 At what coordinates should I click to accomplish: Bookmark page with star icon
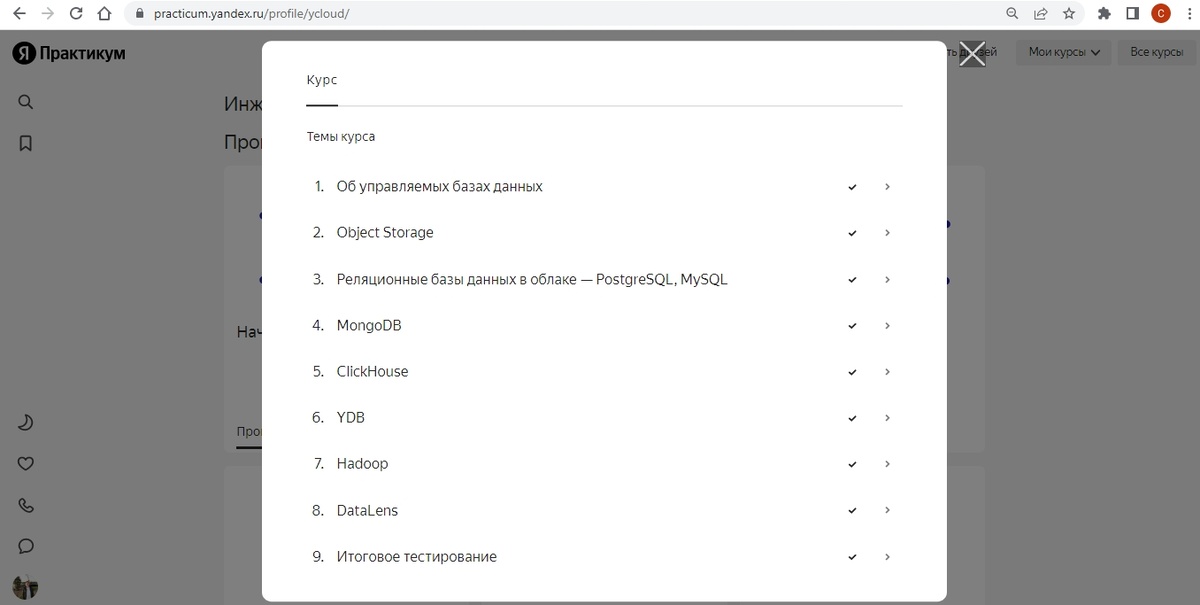click(1069, 14)
